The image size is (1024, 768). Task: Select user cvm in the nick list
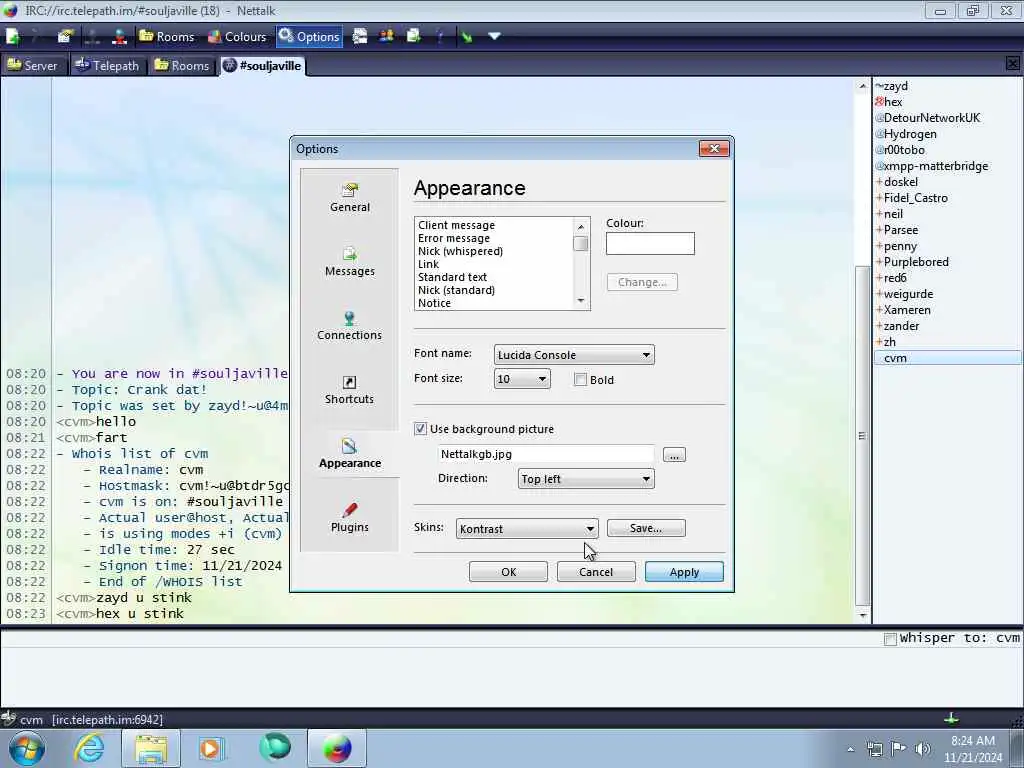[947, 358]
